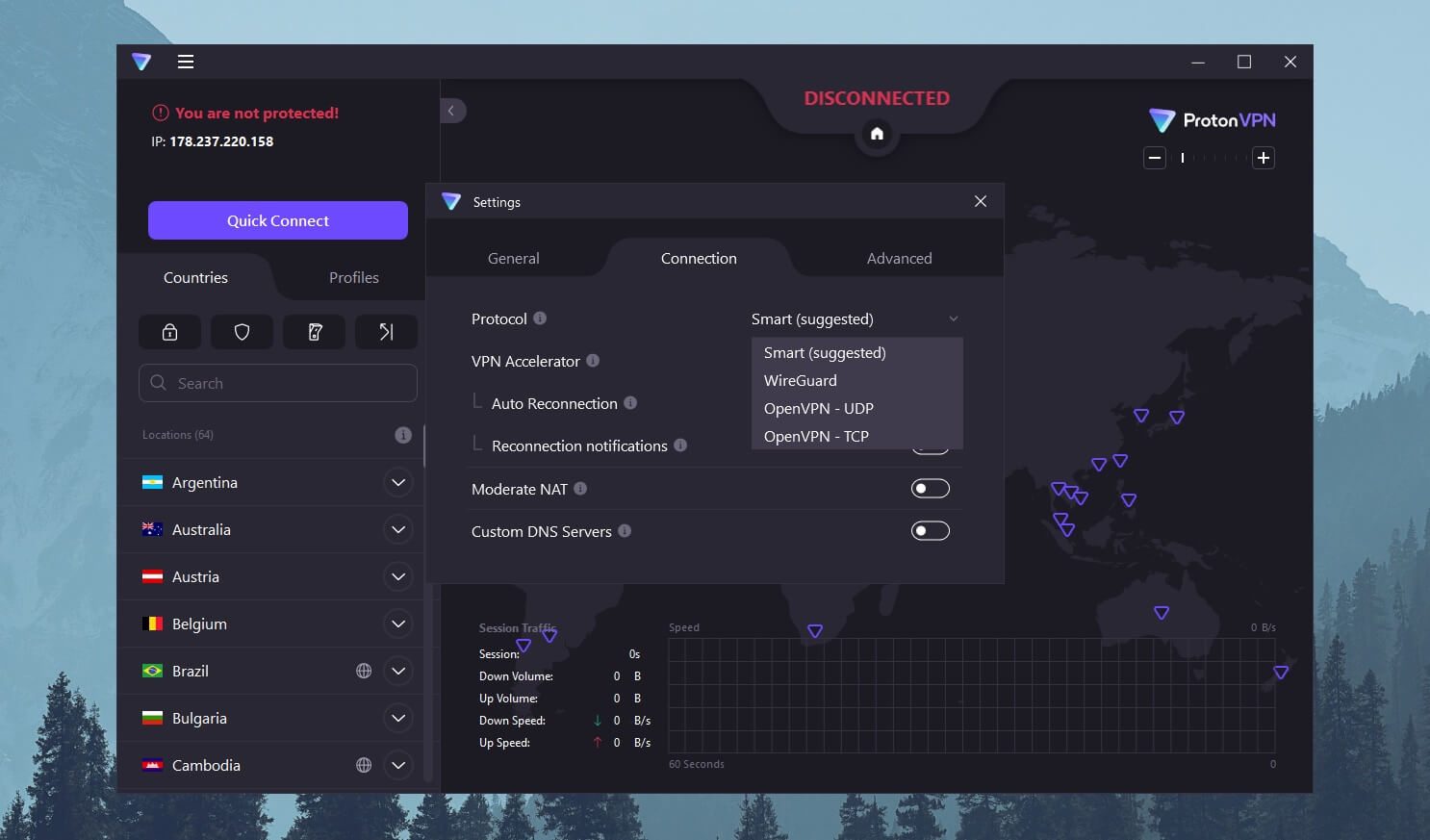Click the Japan map marker

(x=1177, y=417)
